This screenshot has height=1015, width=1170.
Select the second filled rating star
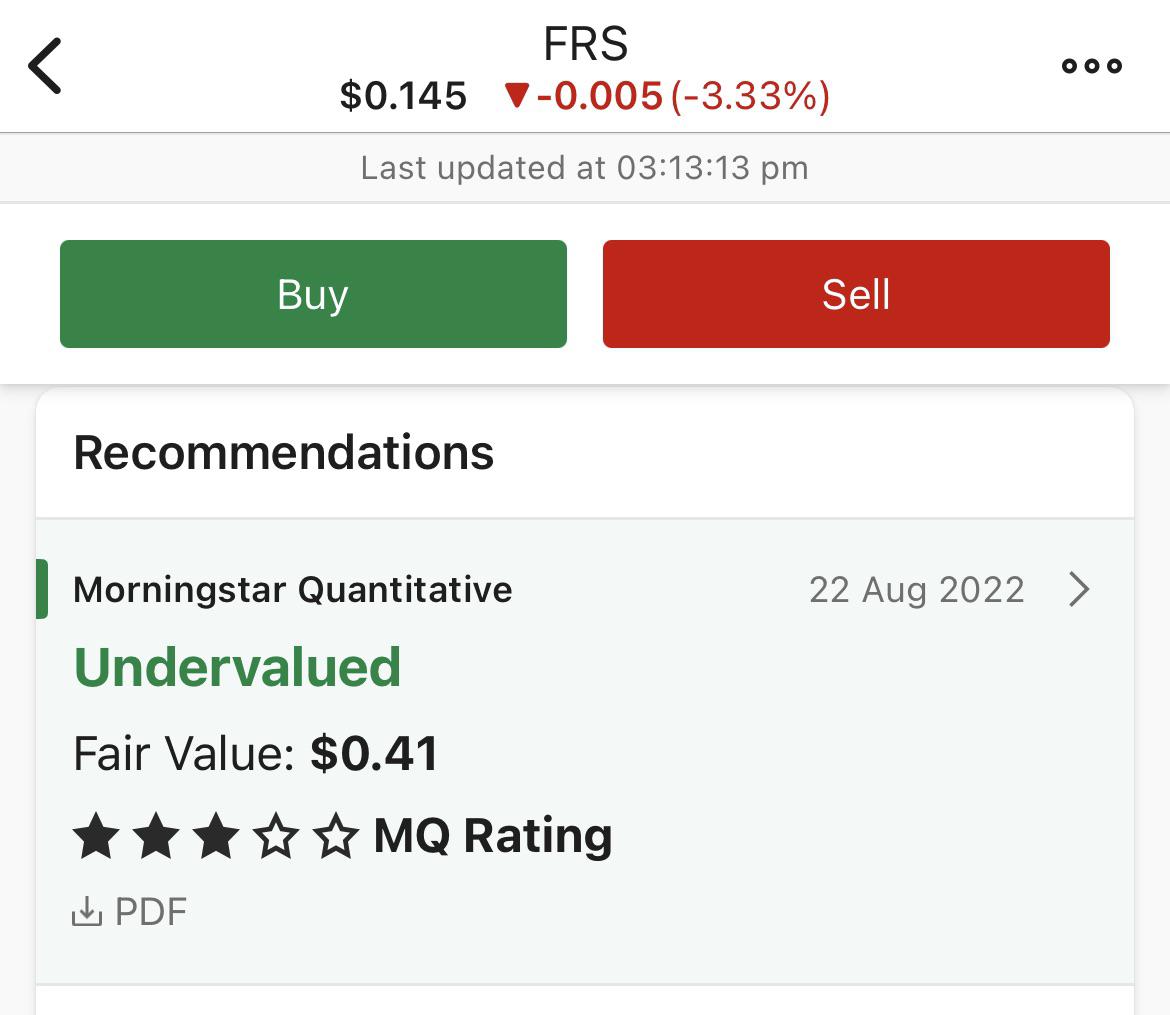(x=158, y=836)
